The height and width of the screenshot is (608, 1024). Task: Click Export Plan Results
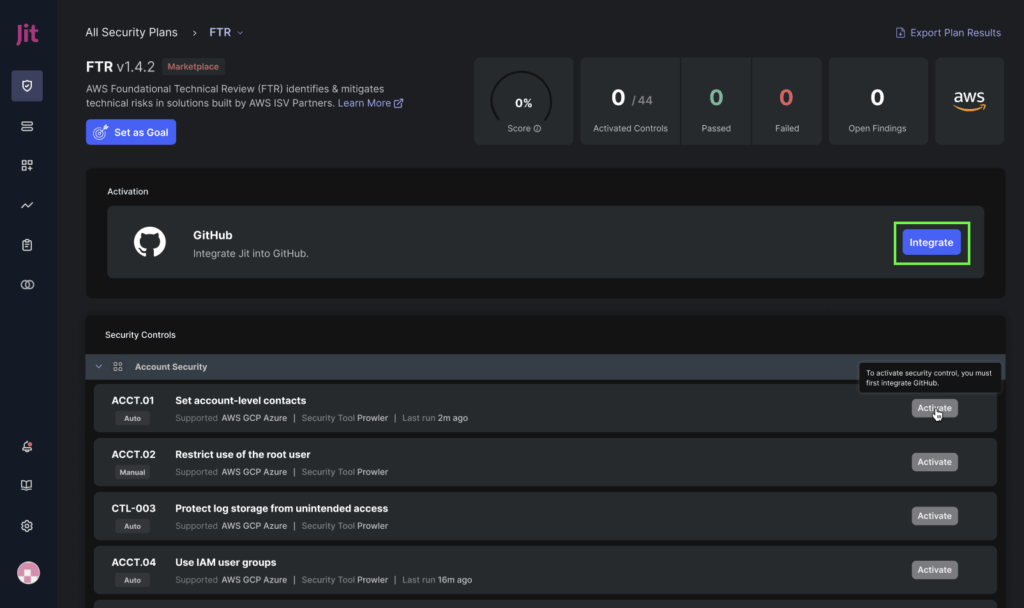pos(948,33)
